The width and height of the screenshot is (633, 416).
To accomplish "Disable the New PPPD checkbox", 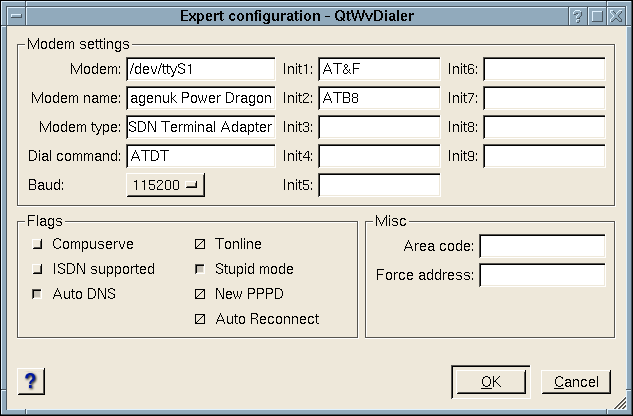I will pyautogui.click(x=200, y=294).
